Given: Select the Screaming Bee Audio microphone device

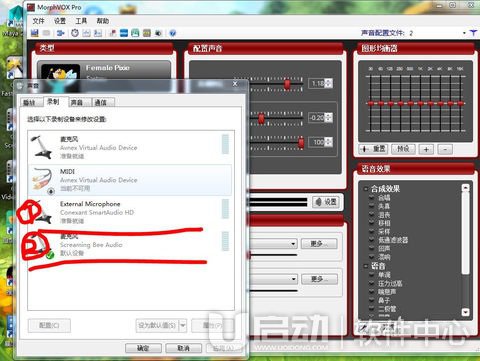Looking at the screenshot, I should point(129,244).
